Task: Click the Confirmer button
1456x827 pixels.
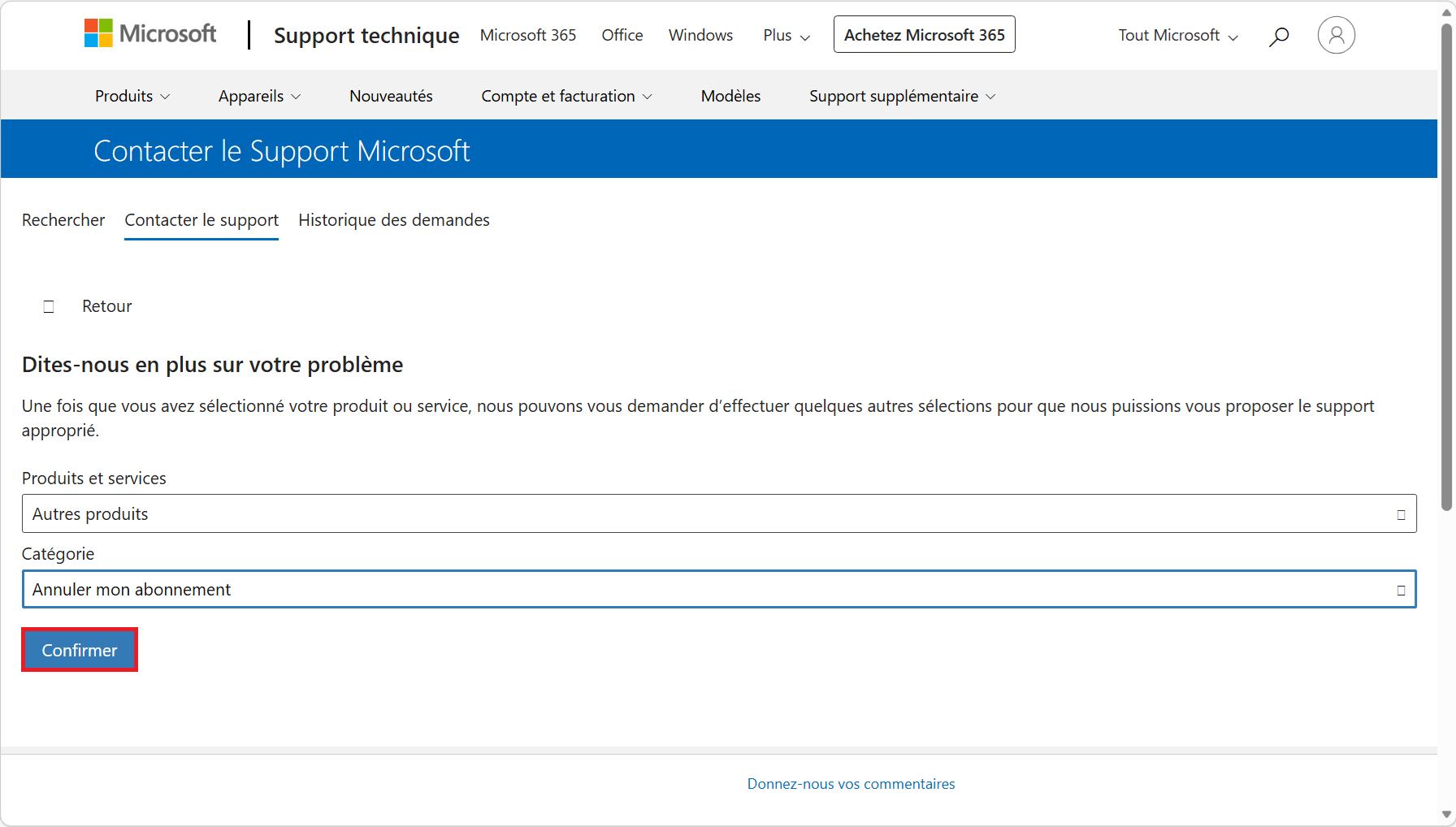Action: coord(80,650)
